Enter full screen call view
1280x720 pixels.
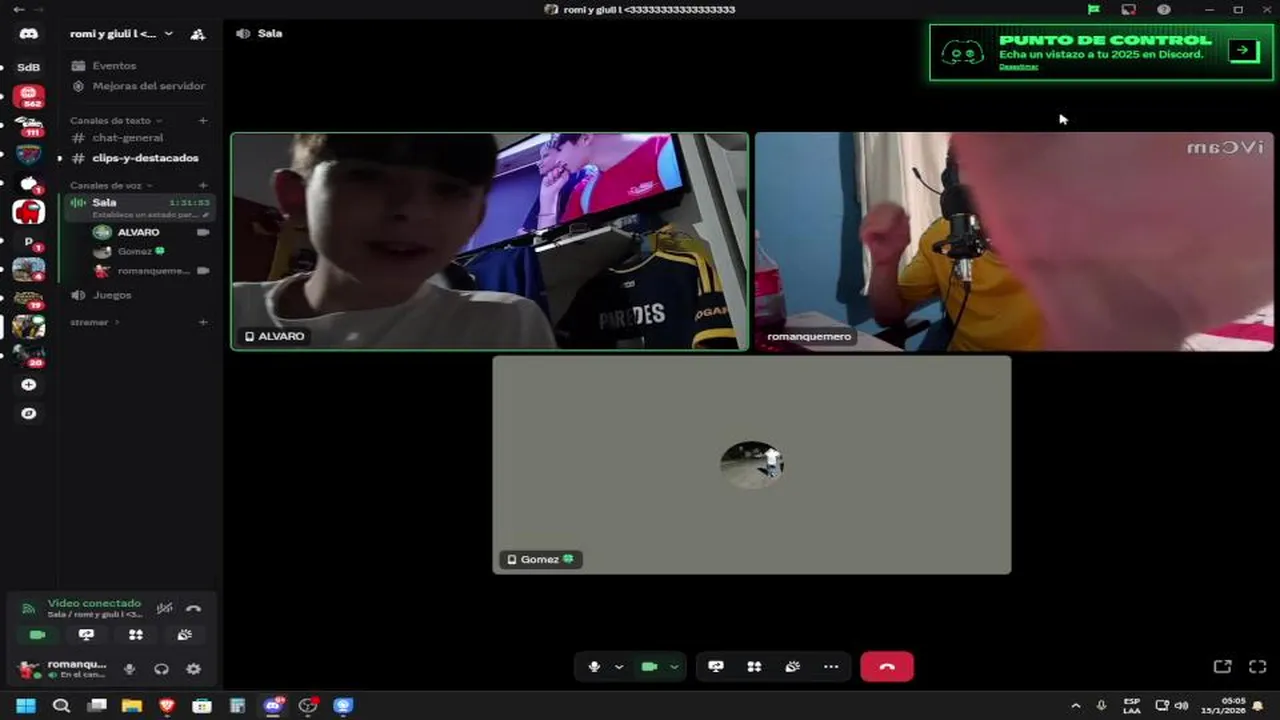pos(1258,667)
